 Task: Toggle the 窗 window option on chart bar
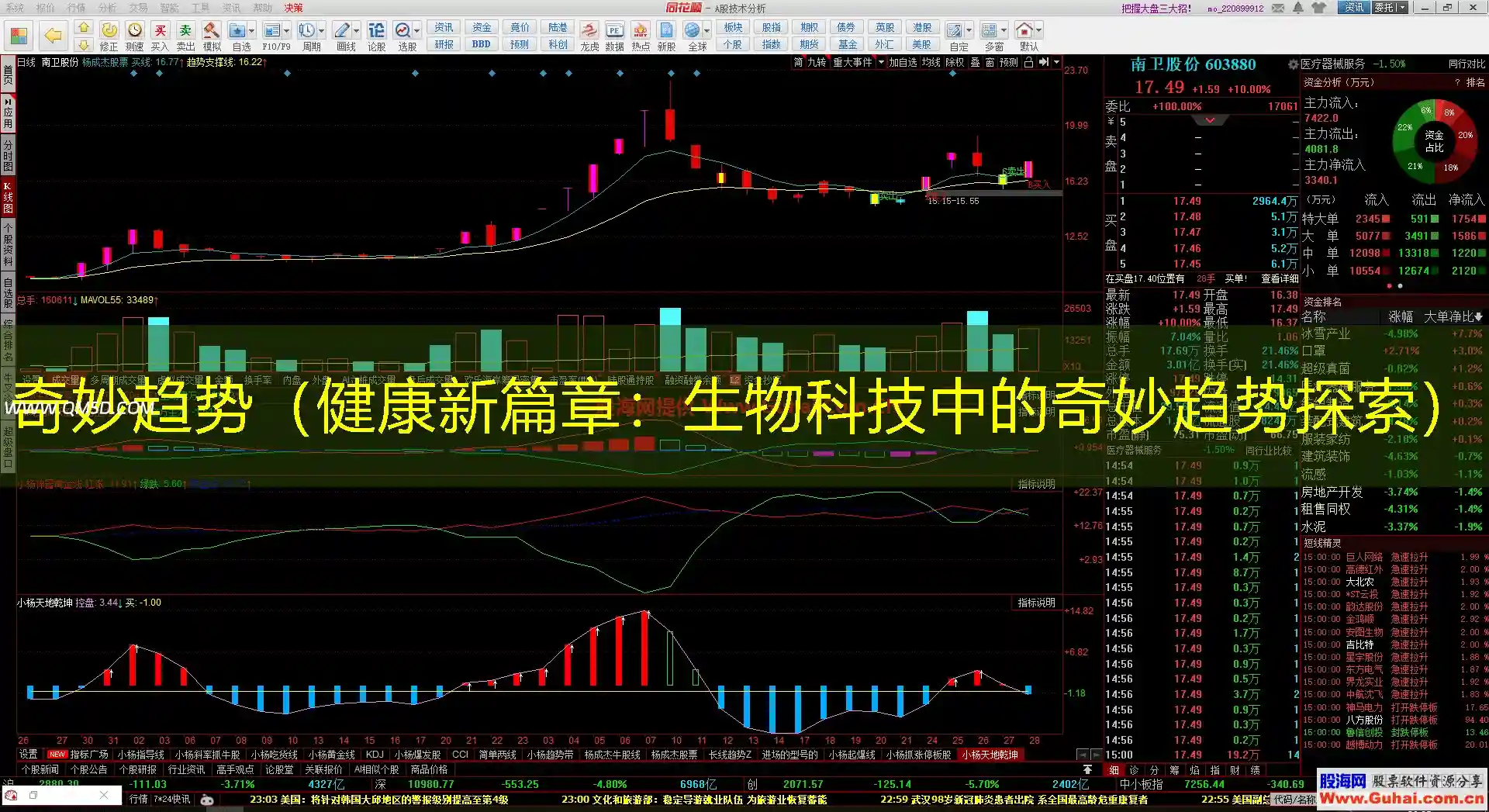(x=990, y=62)
